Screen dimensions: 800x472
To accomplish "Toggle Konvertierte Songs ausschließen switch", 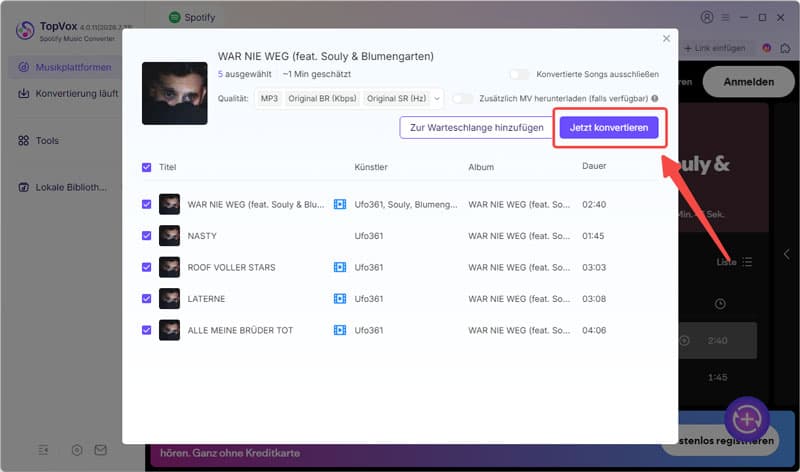I will click(x=519, y=74).
